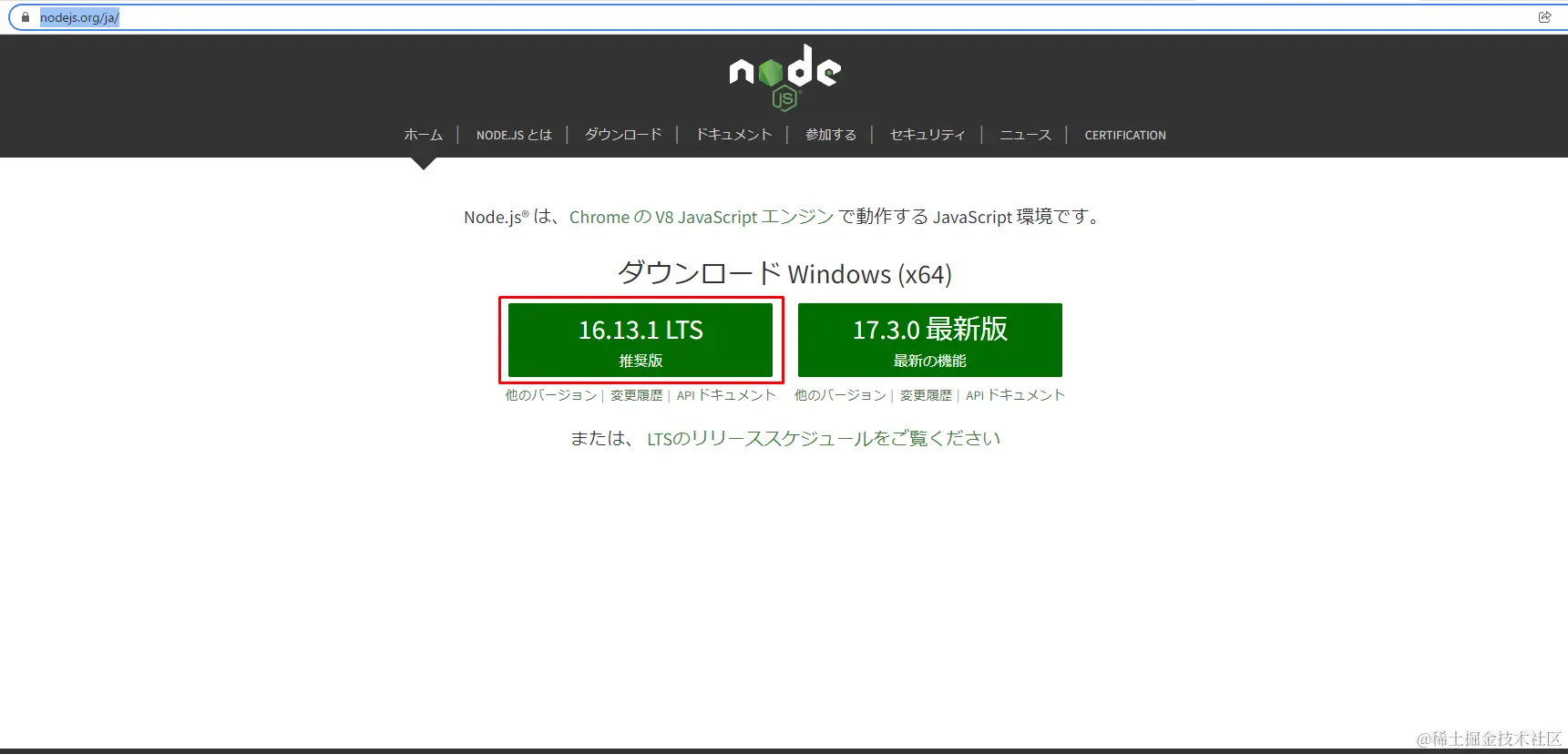Screen dimensions: 1568x754
Task: Open API ドキュメント under the 17.3.0 button
Action: tap(1015, 395)
